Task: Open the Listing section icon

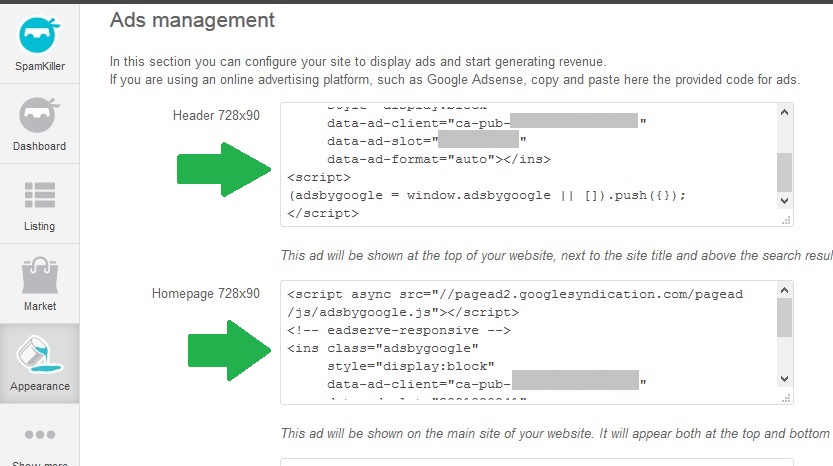Action: (x=39, y=197)
